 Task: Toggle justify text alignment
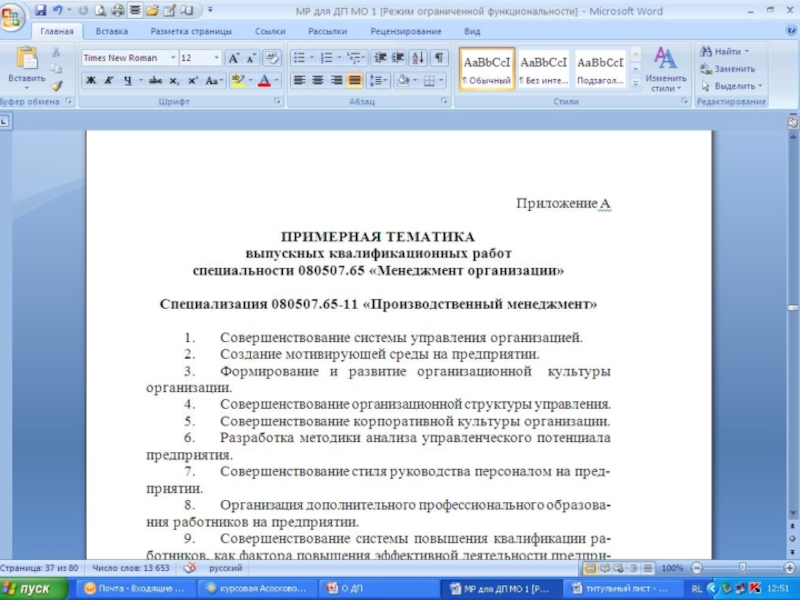pos(354,80)
